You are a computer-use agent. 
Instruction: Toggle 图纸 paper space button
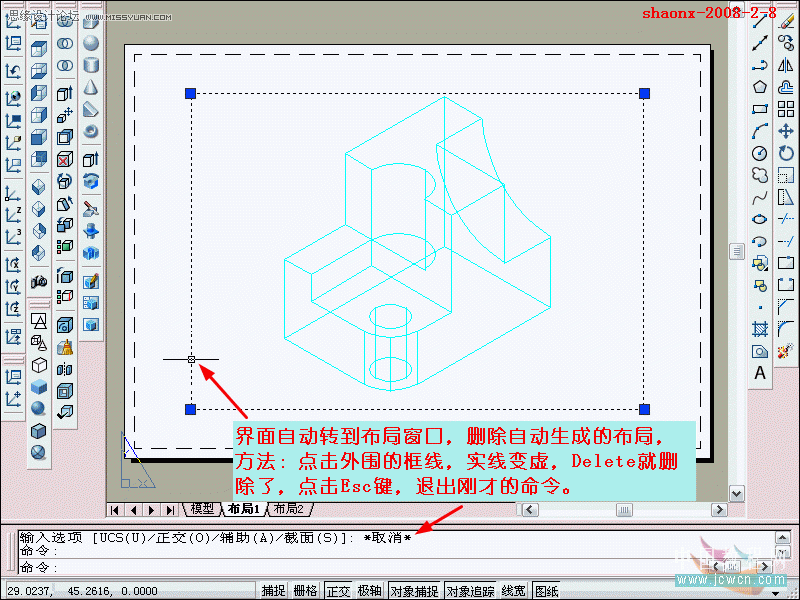coord(546,591)
